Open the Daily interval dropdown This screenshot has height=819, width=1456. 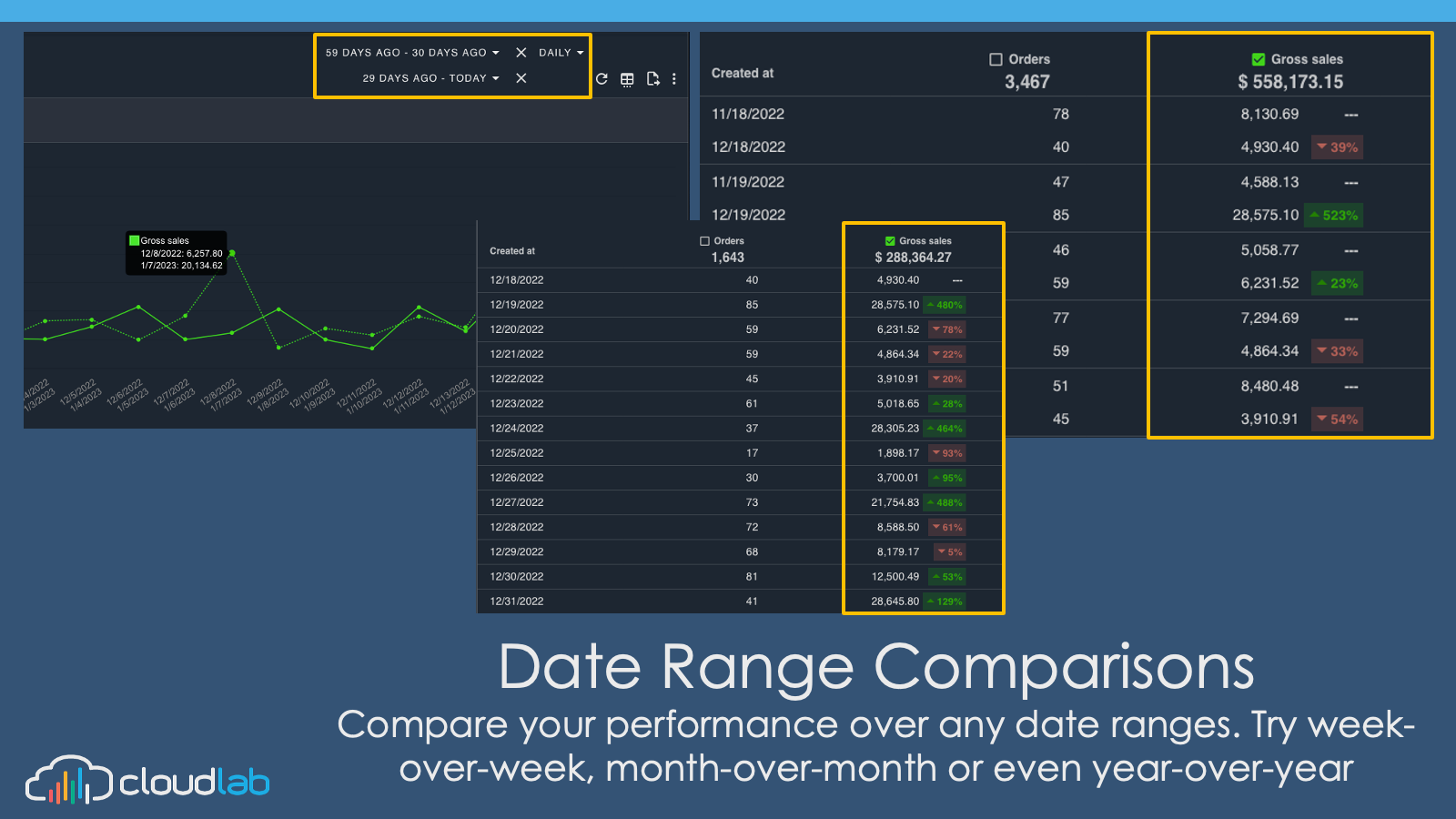pos(561,53)
